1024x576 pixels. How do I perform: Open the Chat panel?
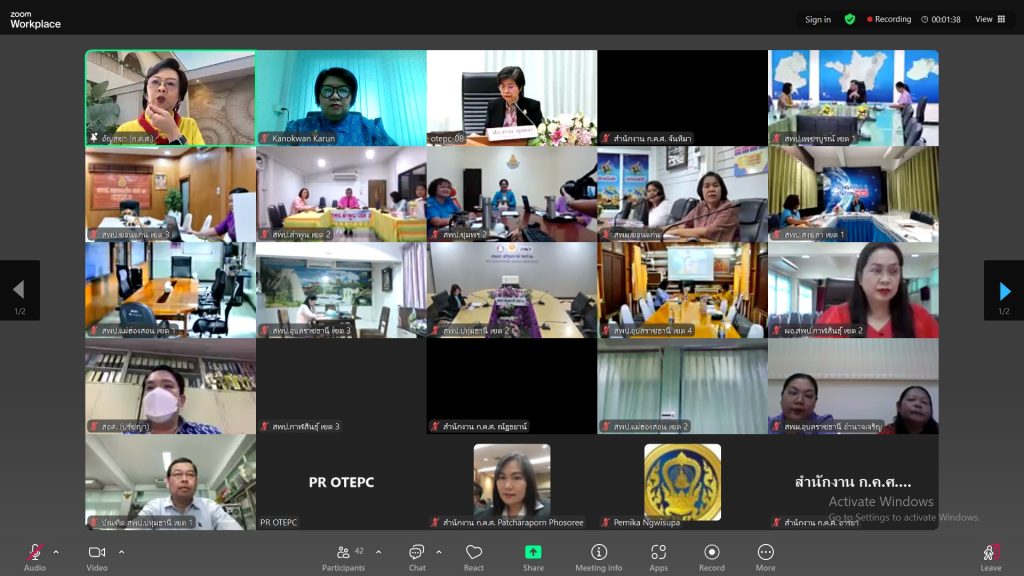417,556
